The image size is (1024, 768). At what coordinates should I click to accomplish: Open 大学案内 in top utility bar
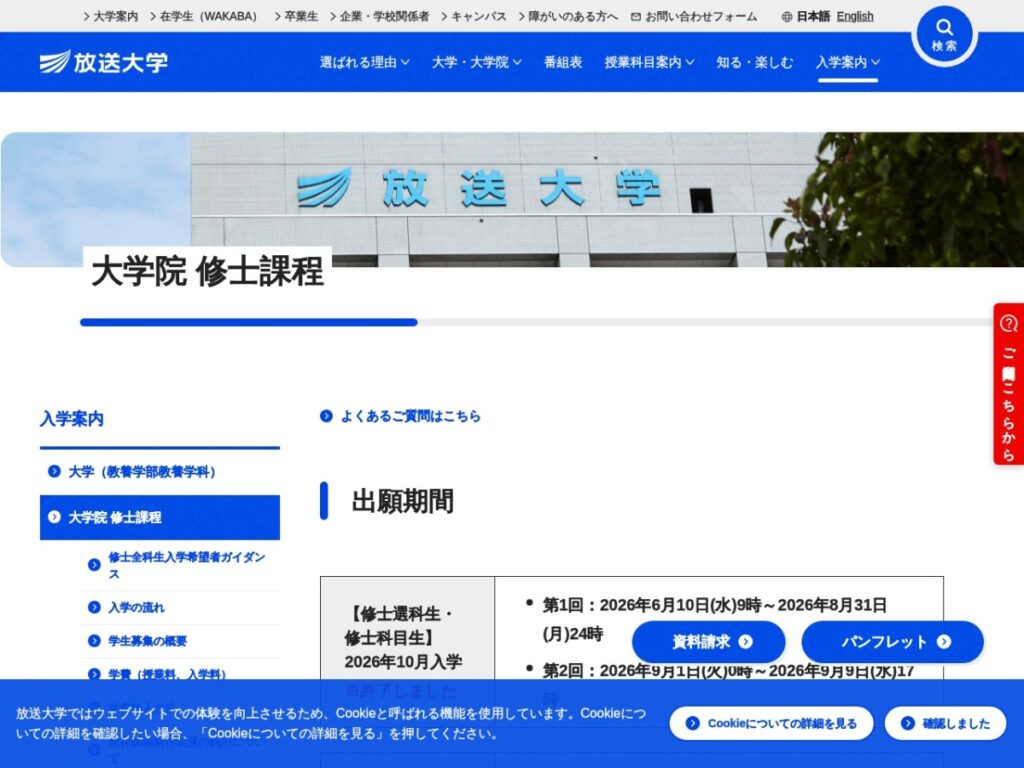tap(110, 17)
